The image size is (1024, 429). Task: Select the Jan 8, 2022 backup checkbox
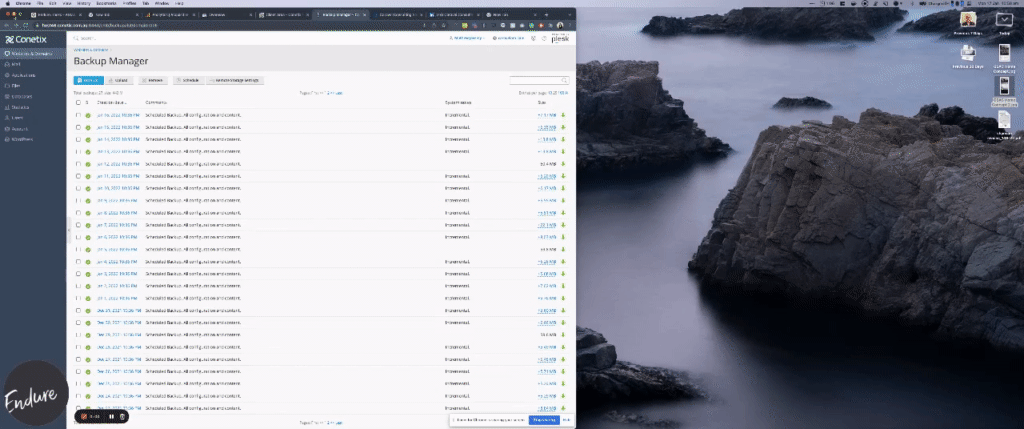(78, 213)
